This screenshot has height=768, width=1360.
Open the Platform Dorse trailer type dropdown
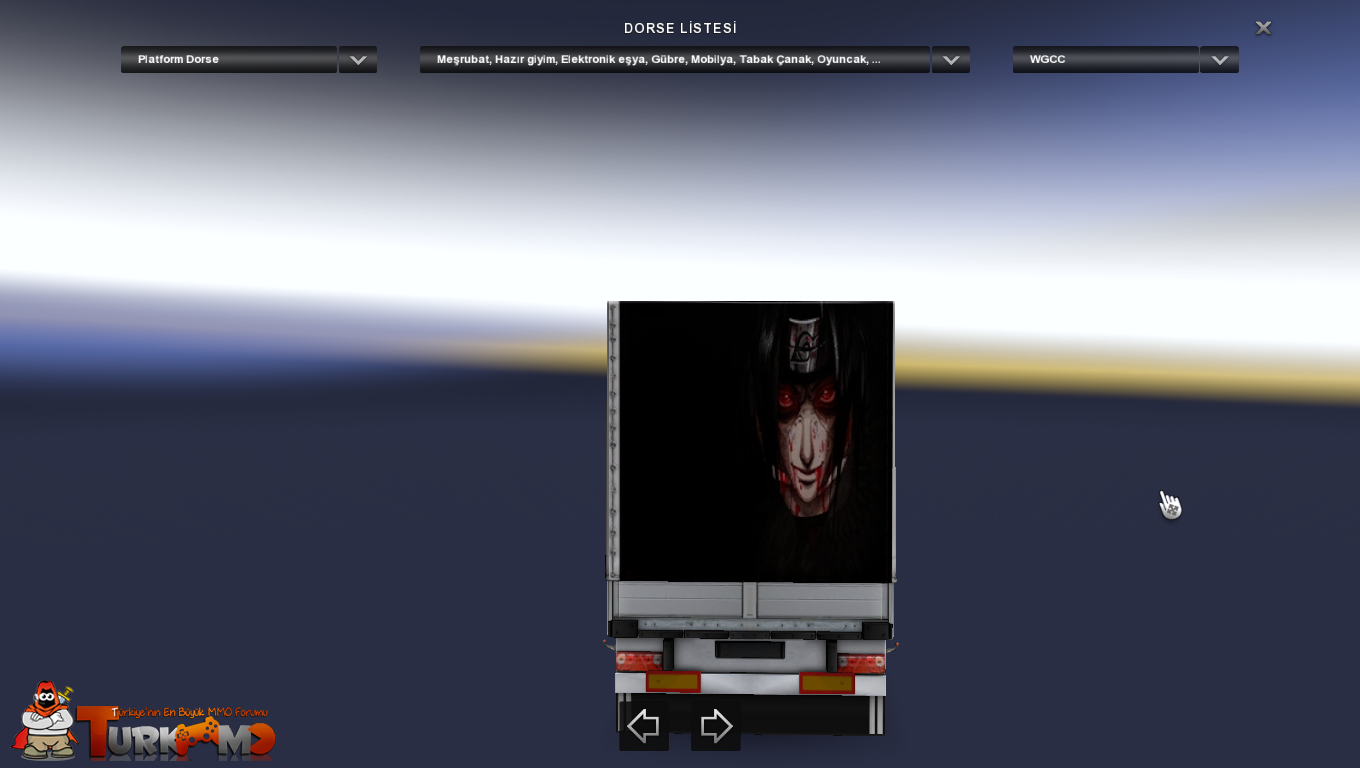click(229, 59)
